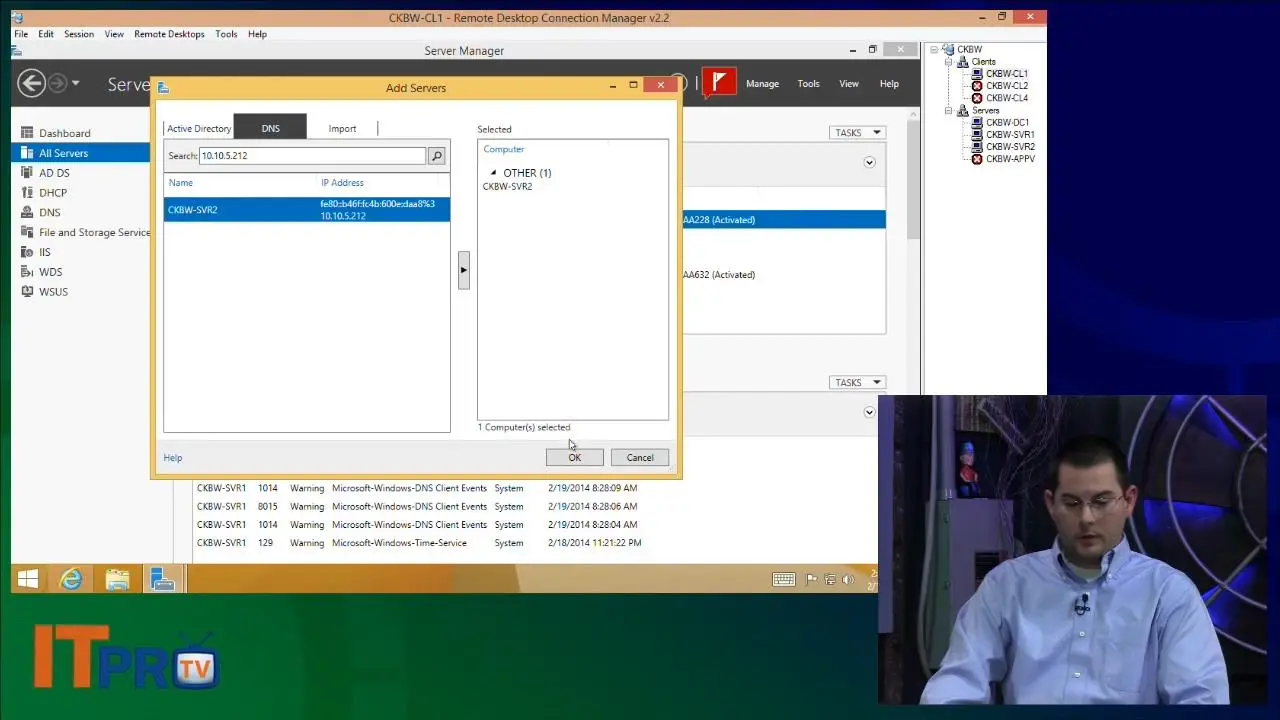Open the Tools menu in Server Manager header
Image resolution: width=1280 pixels, height=720 pixels.
tap(808, 84)
